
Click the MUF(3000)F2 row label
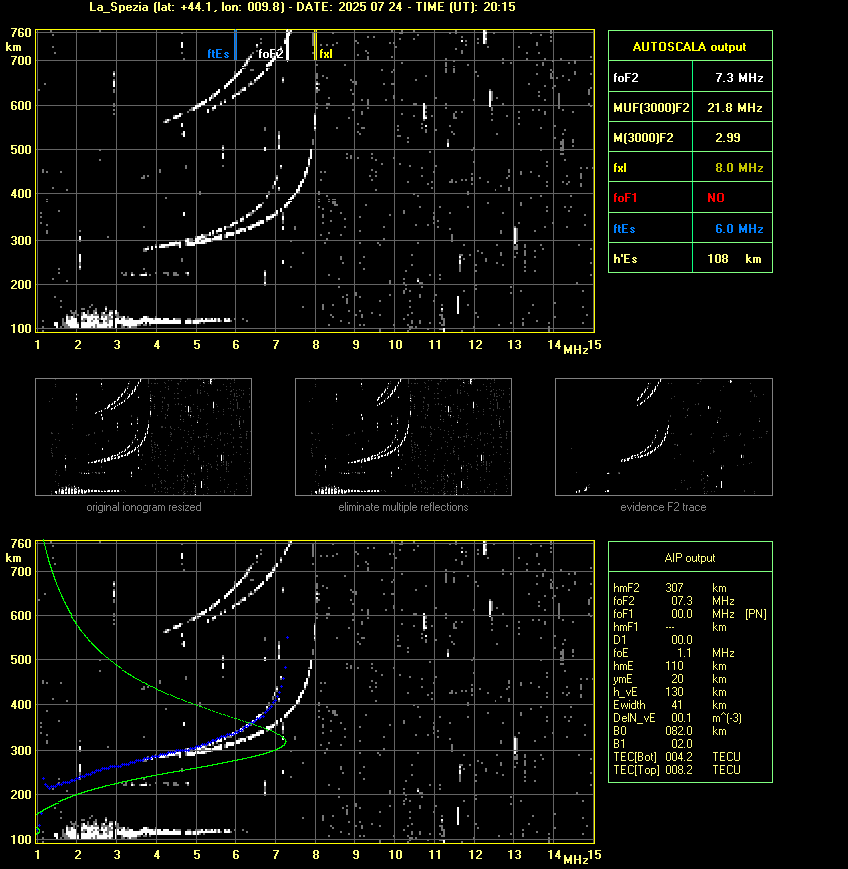651,108
